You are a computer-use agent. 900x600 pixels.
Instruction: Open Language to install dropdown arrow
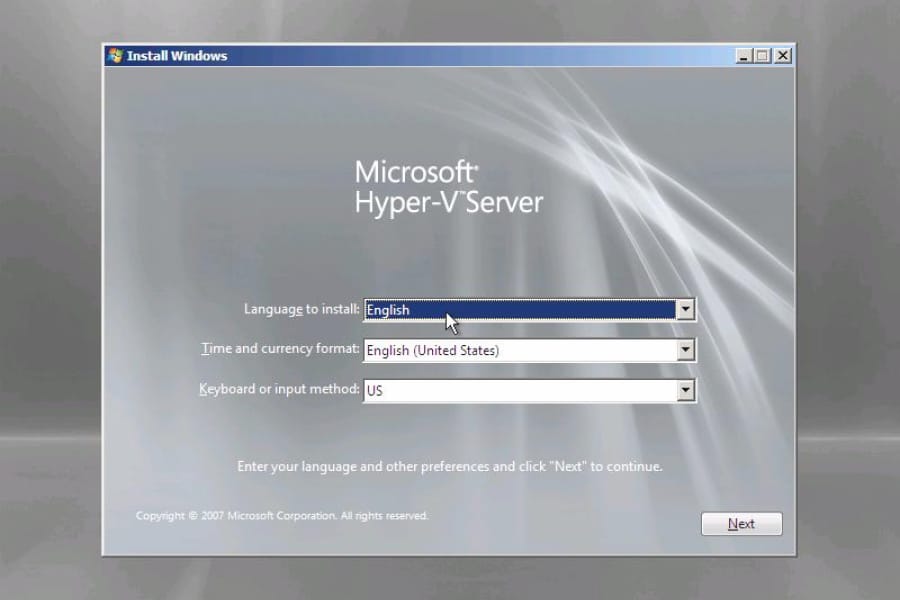[x=685, y=309]
